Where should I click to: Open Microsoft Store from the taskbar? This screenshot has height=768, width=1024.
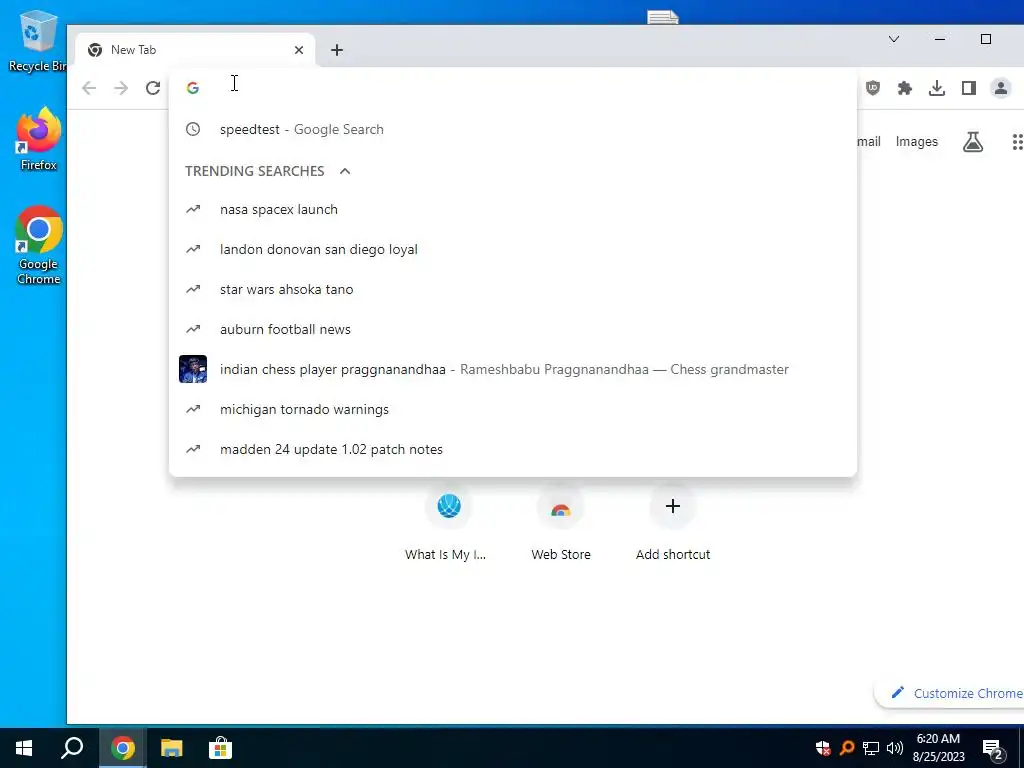click(x=221, y=748)
